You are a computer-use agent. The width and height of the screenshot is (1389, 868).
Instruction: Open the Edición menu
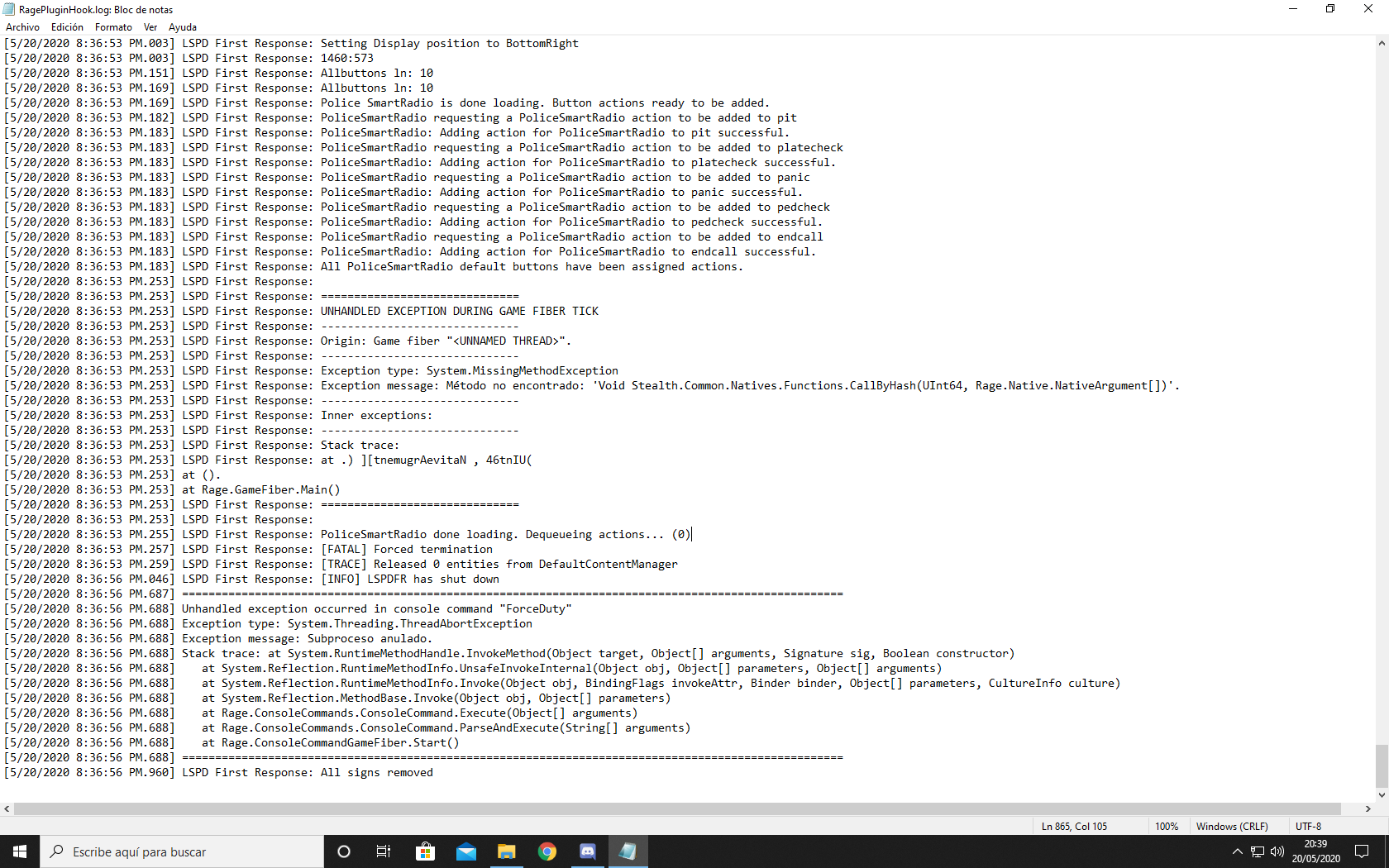click(67, 27)
